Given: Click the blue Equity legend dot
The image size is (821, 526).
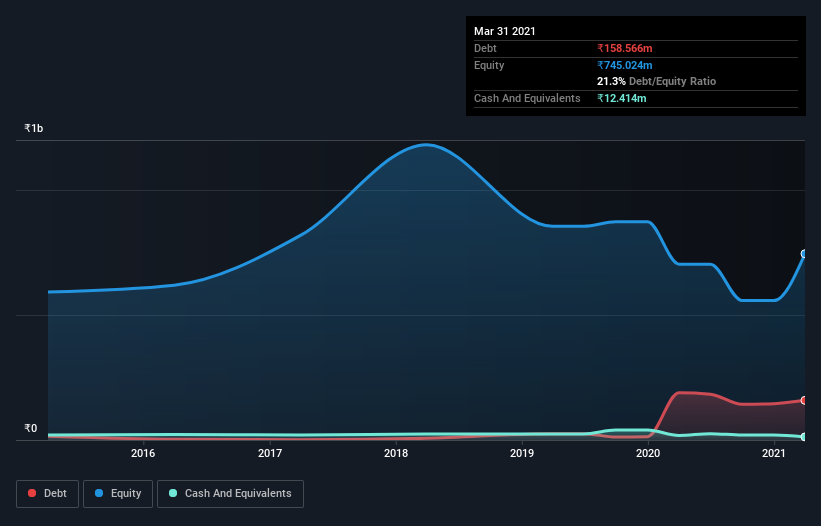Looking at the screenshot, I should coord(99,493).
